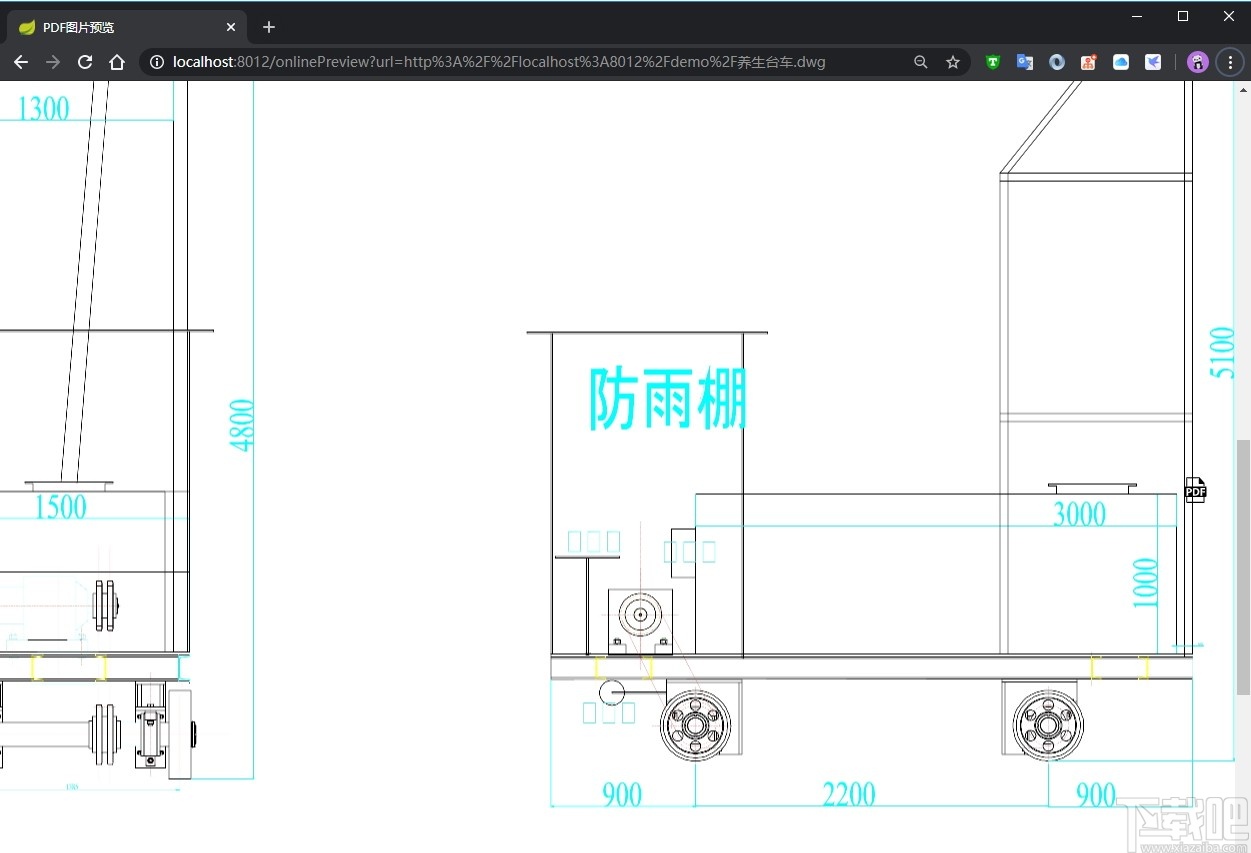Screen dimensions: 1251x853
Task: Open a new browser tab
Action: (267, 26)
